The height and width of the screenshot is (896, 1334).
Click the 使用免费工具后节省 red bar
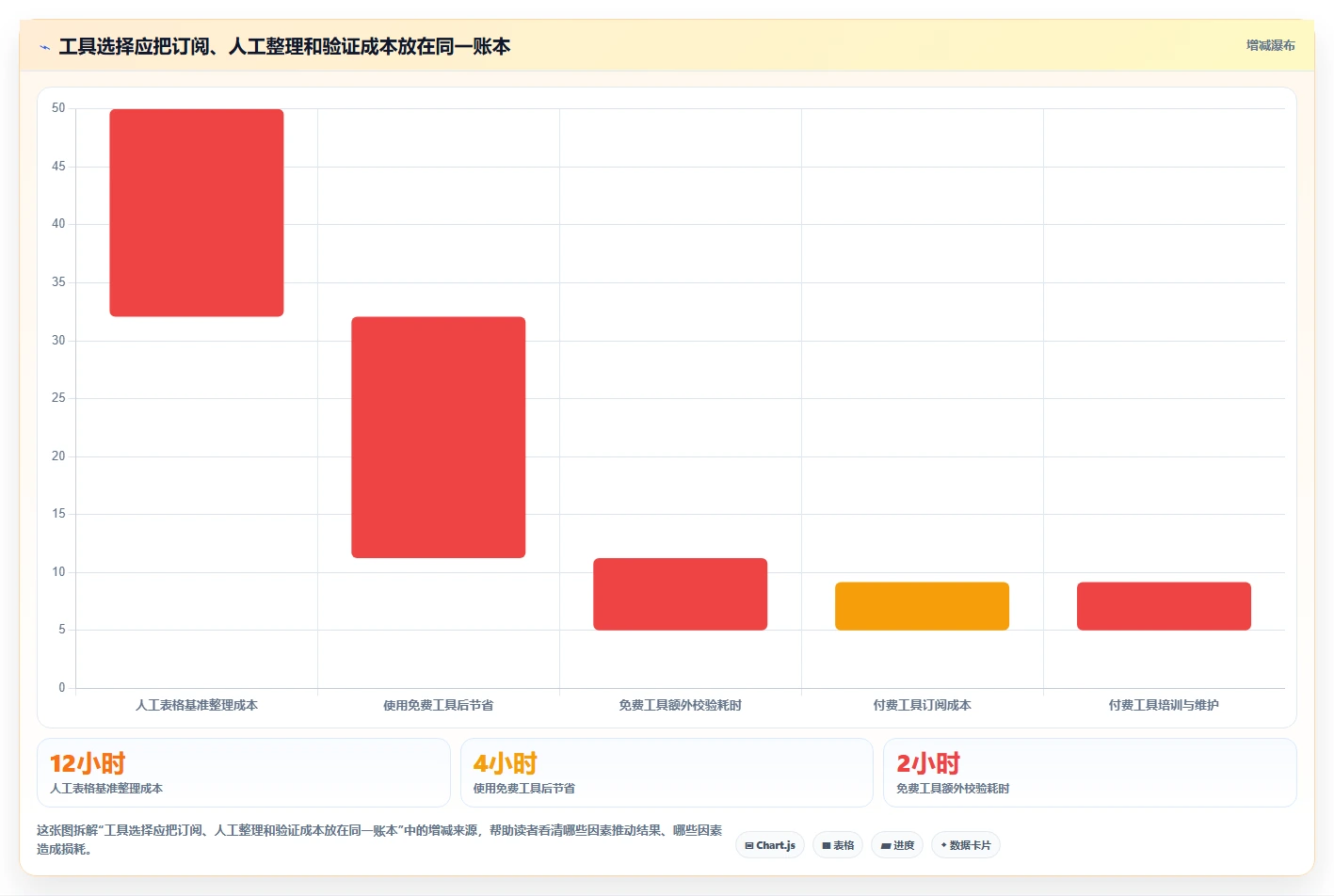pos(439,438)
